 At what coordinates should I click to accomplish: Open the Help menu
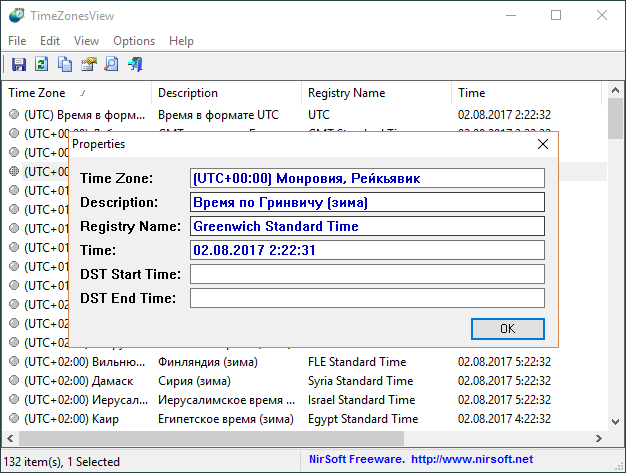[x=181, y=41]
